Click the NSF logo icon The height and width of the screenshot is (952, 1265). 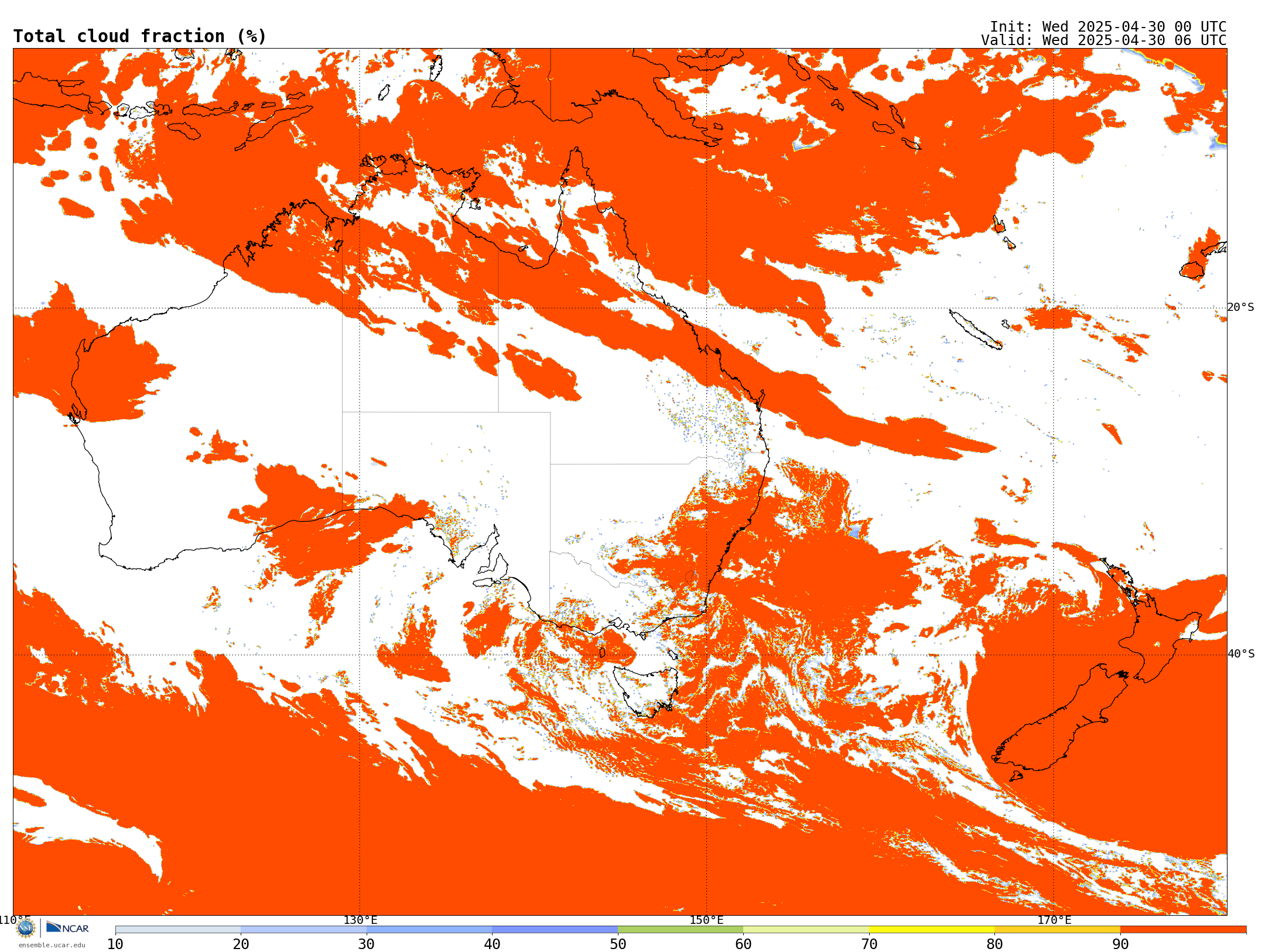pos(26,928)
